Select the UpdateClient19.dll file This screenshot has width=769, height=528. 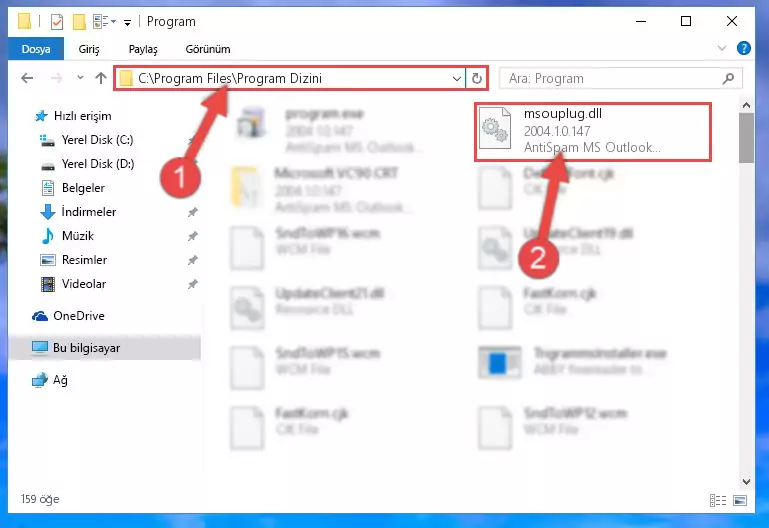[x=557, y=249]
